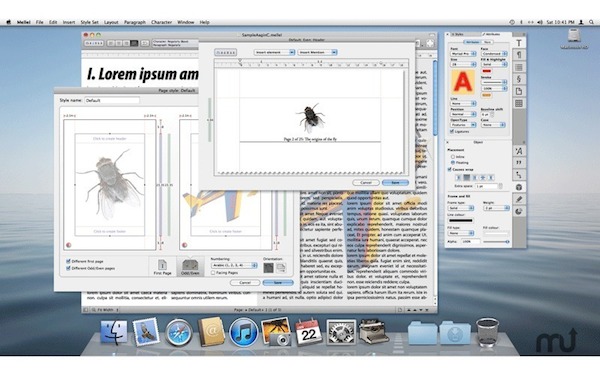Open the Insert Mention dropdown
600x375 pixels.
pos(317,52)
